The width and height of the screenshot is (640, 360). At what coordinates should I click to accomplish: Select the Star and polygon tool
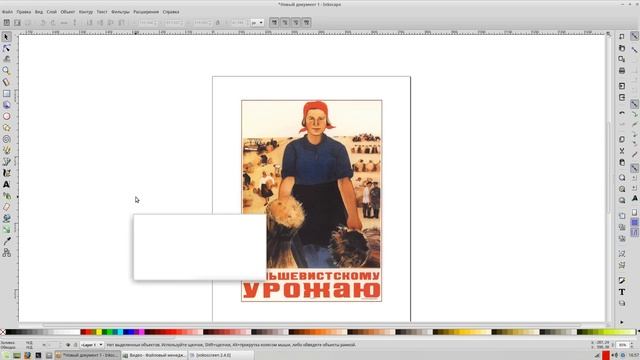coord(7,128)
